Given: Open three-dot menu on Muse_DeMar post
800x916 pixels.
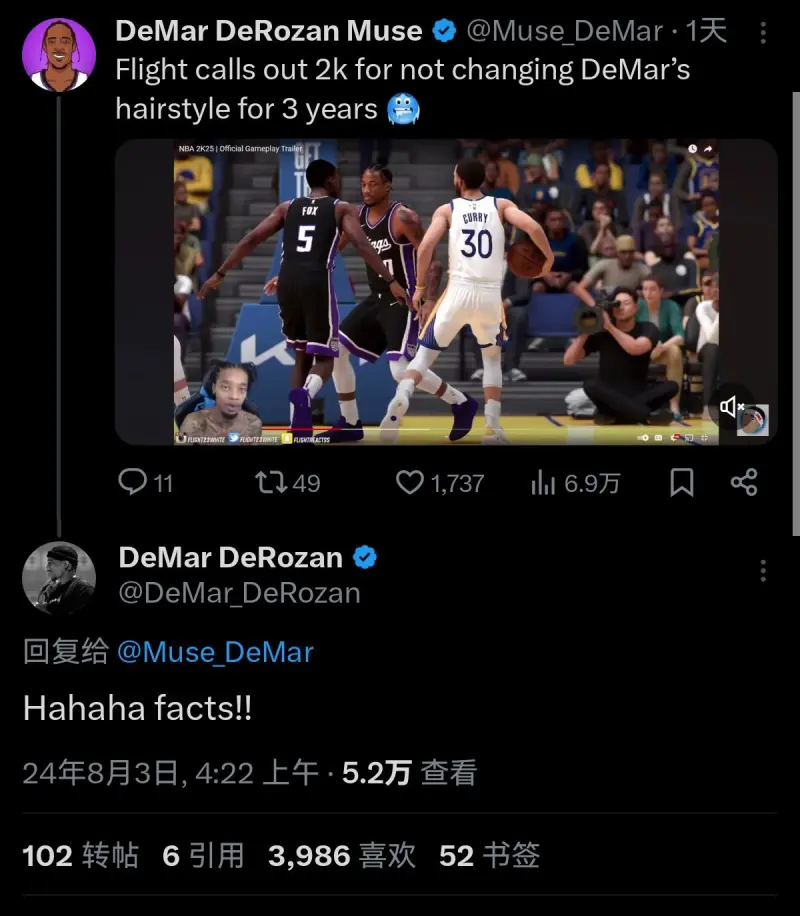Looking at the screenshot, I should coord(763,34).
